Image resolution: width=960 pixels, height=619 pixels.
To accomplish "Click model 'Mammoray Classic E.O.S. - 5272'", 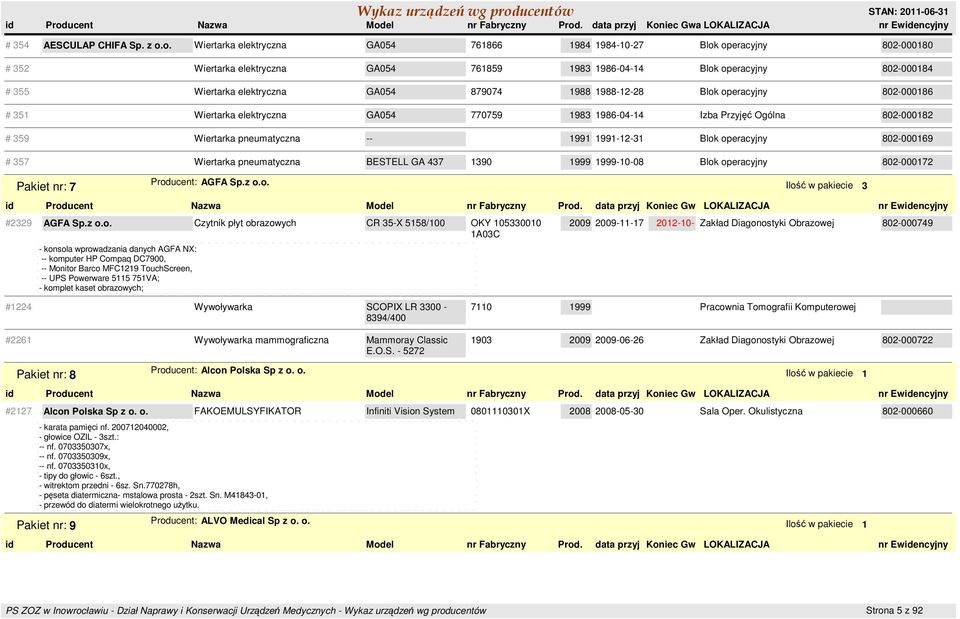I will 407,345.
